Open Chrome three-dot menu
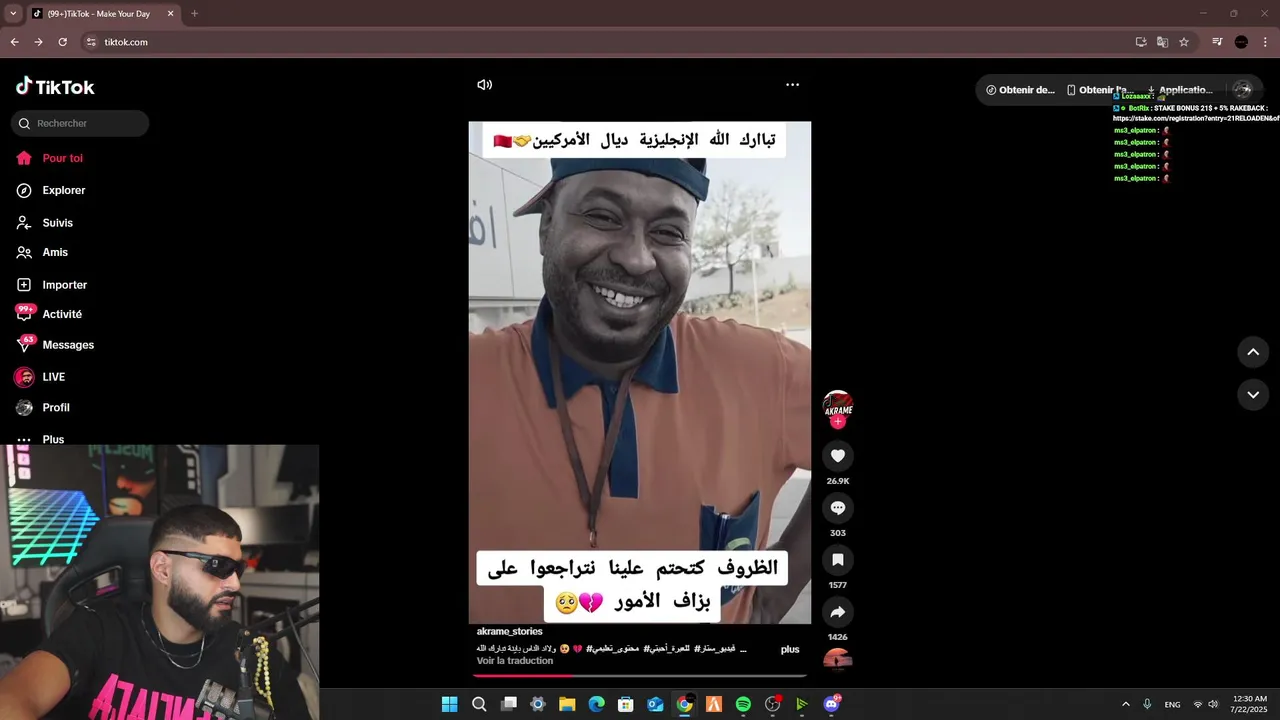The height and width of the screenshot is (720, 1280). tap(1265, 42)
